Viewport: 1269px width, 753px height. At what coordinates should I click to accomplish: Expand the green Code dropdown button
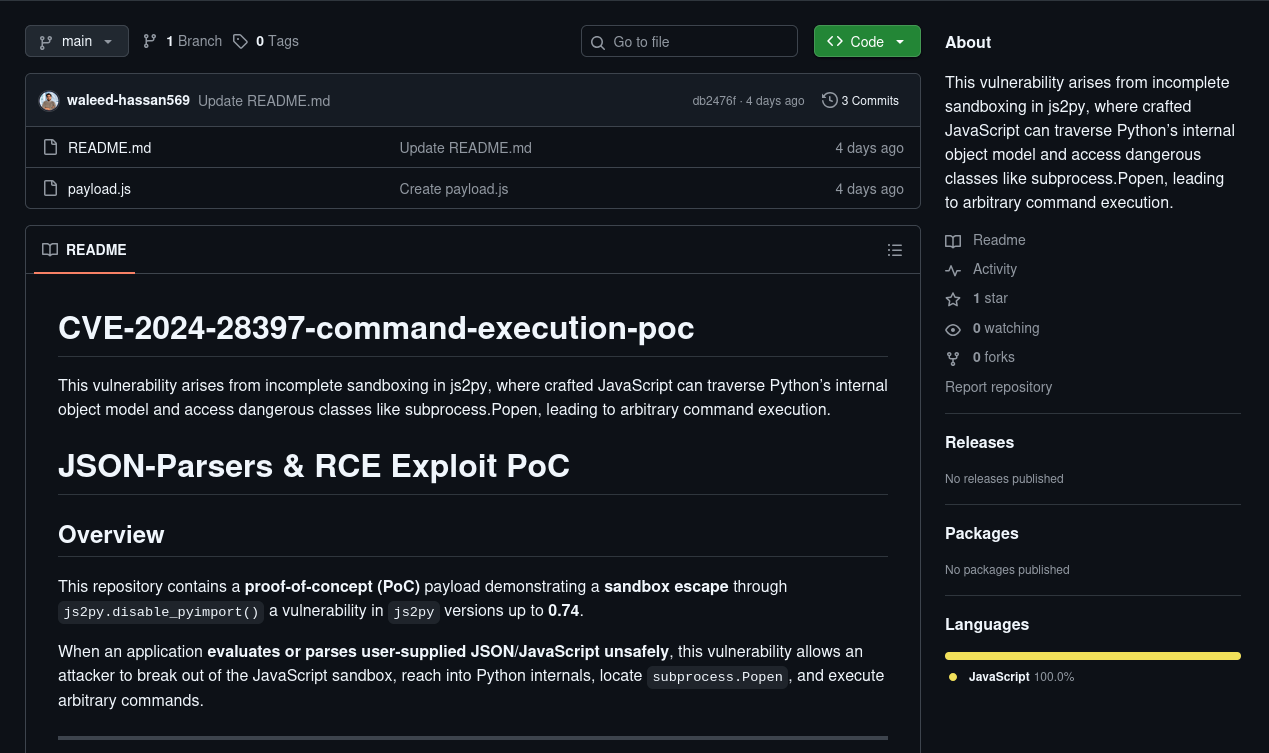(x=866, y=41)
